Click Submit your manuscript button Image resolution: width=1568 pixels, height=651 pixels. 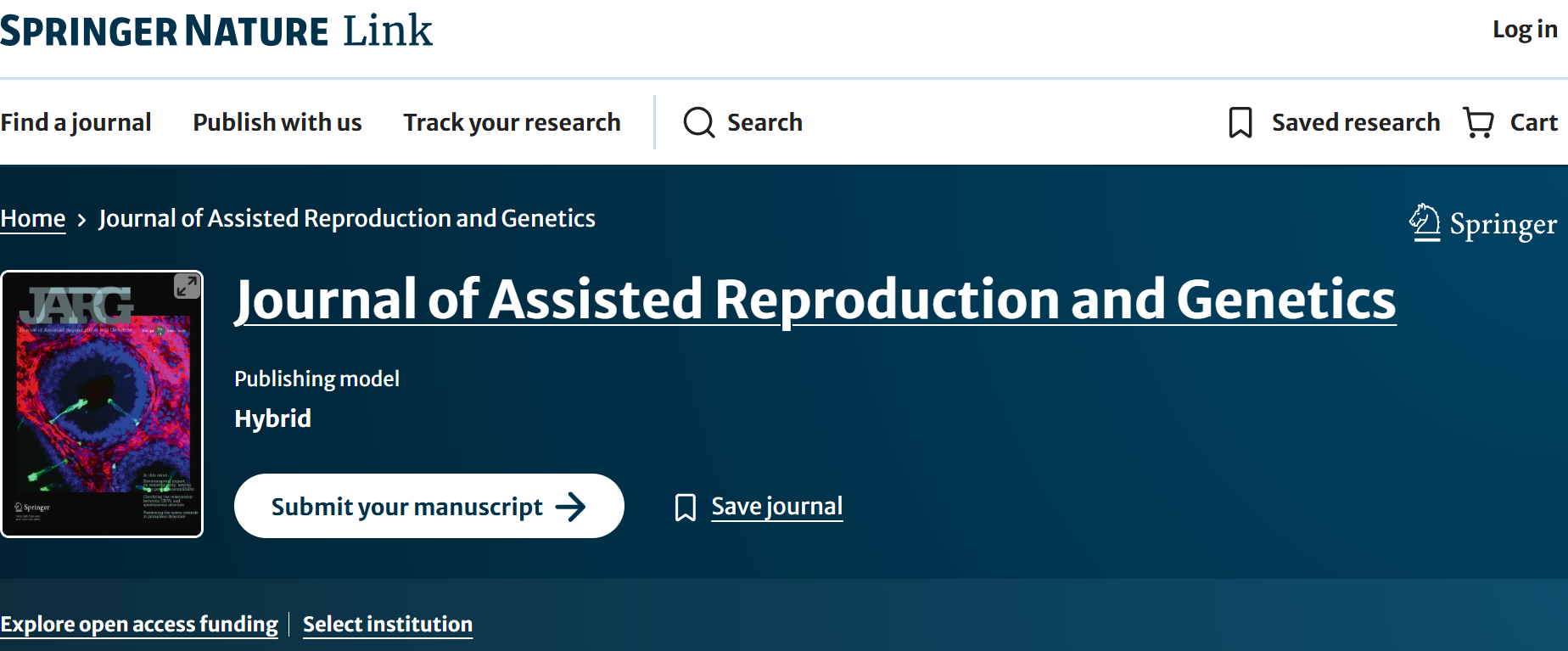click(429, 506)
